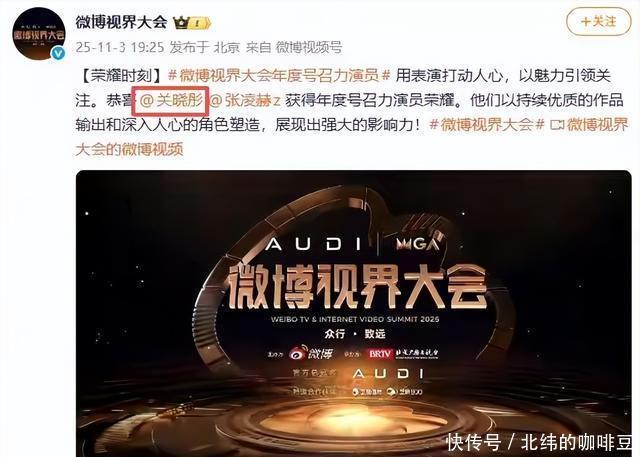Click the AUDI text above the title
Image resolution: width=640 pixels, height=457 pixels.
pyautogui.click(x=314, y=244)
